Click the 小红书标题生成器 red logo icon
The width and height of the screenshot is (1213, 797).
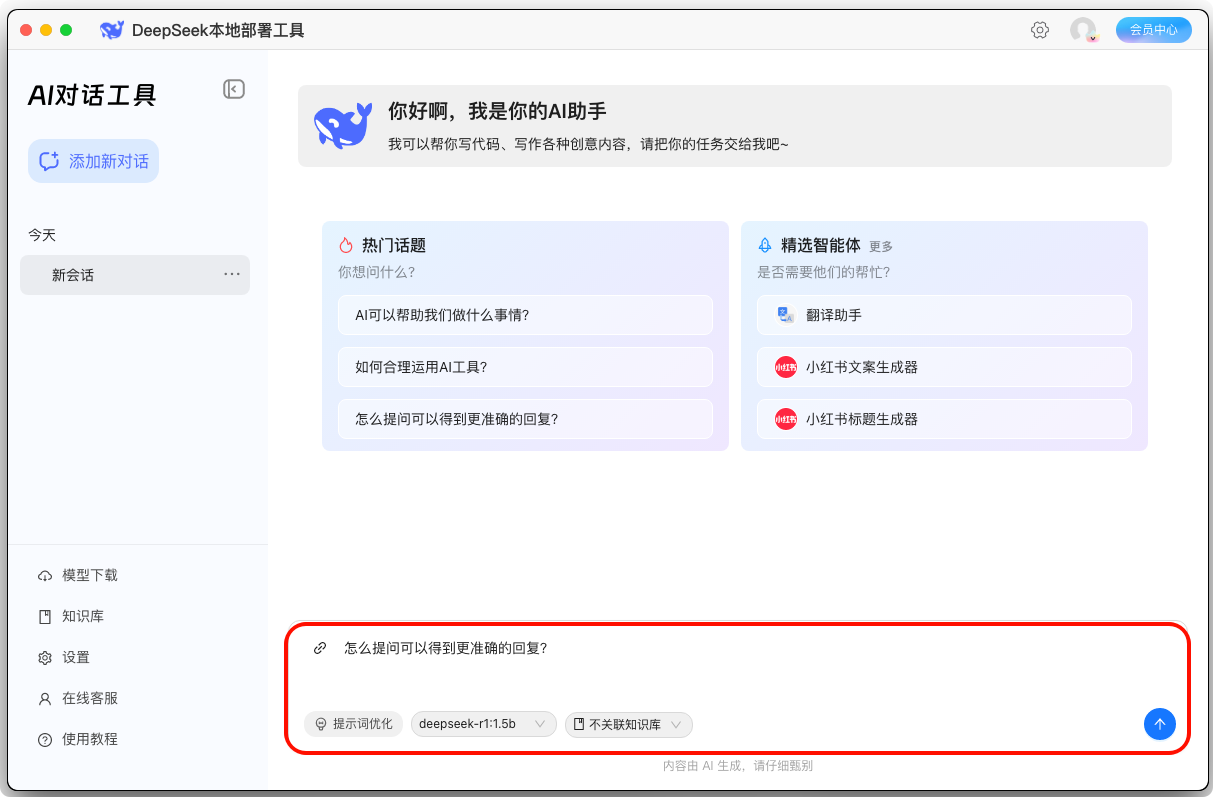(x=786, y=419)
